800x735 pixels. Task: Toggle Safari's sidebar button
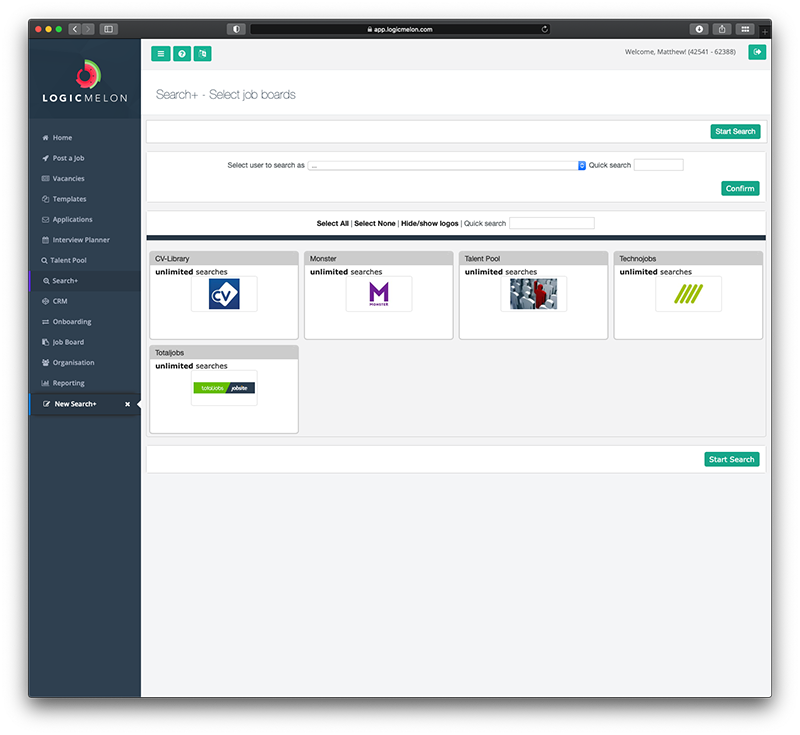(109, 29)
